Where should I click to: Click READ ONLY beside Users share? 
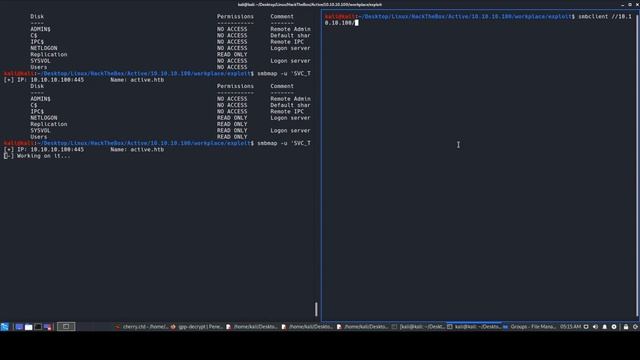click(232, 137)
